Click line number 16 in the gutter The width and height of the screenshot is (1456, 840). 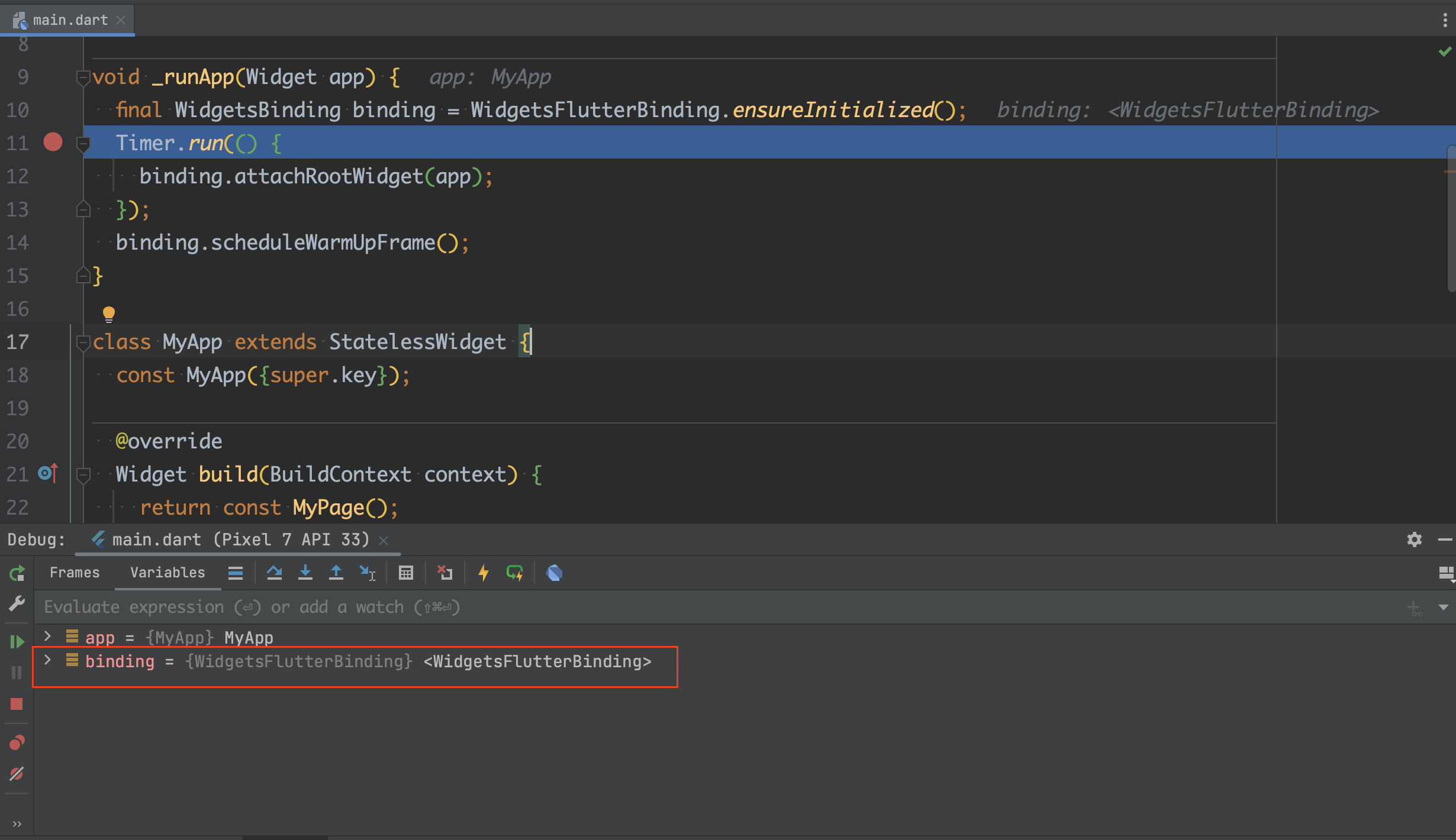(18, 309)
